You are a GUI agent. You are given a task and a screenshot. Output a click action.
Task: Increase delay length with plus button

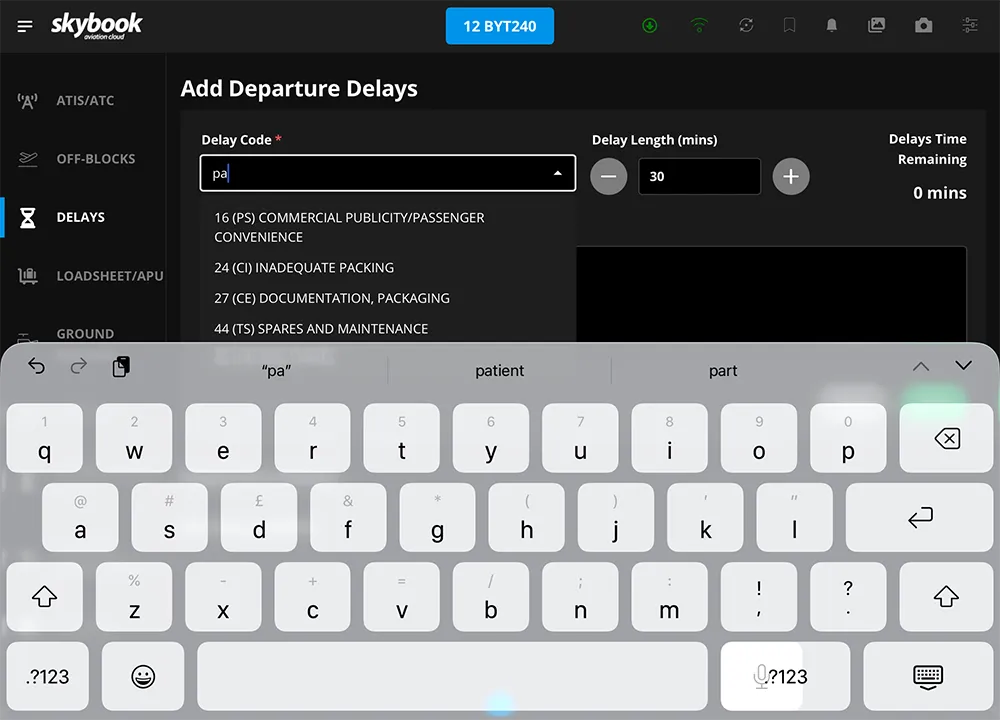(x=790, y=176)
